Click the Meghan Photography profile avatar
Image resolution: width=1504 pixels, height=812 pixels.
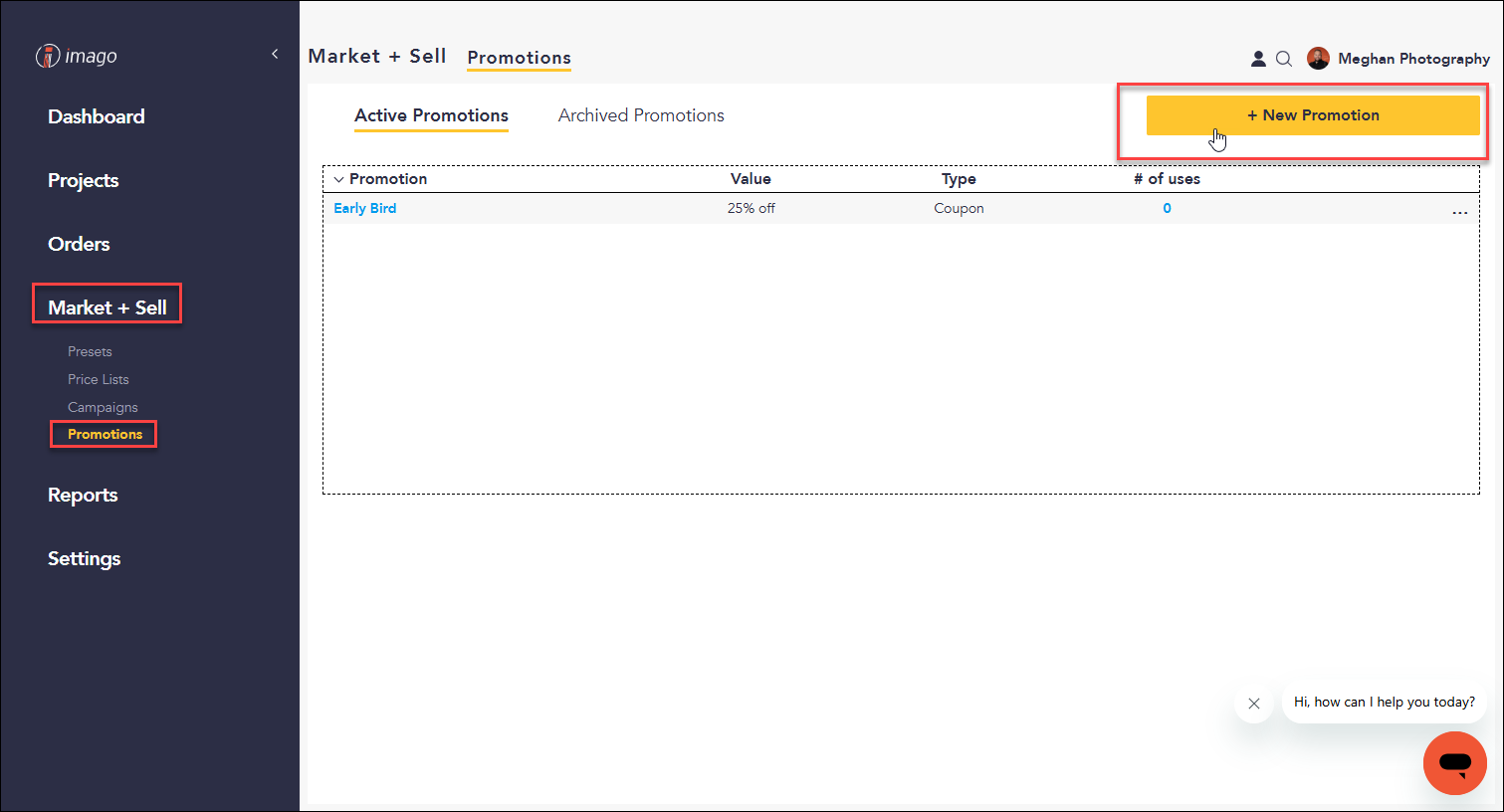pos(1318,59)
